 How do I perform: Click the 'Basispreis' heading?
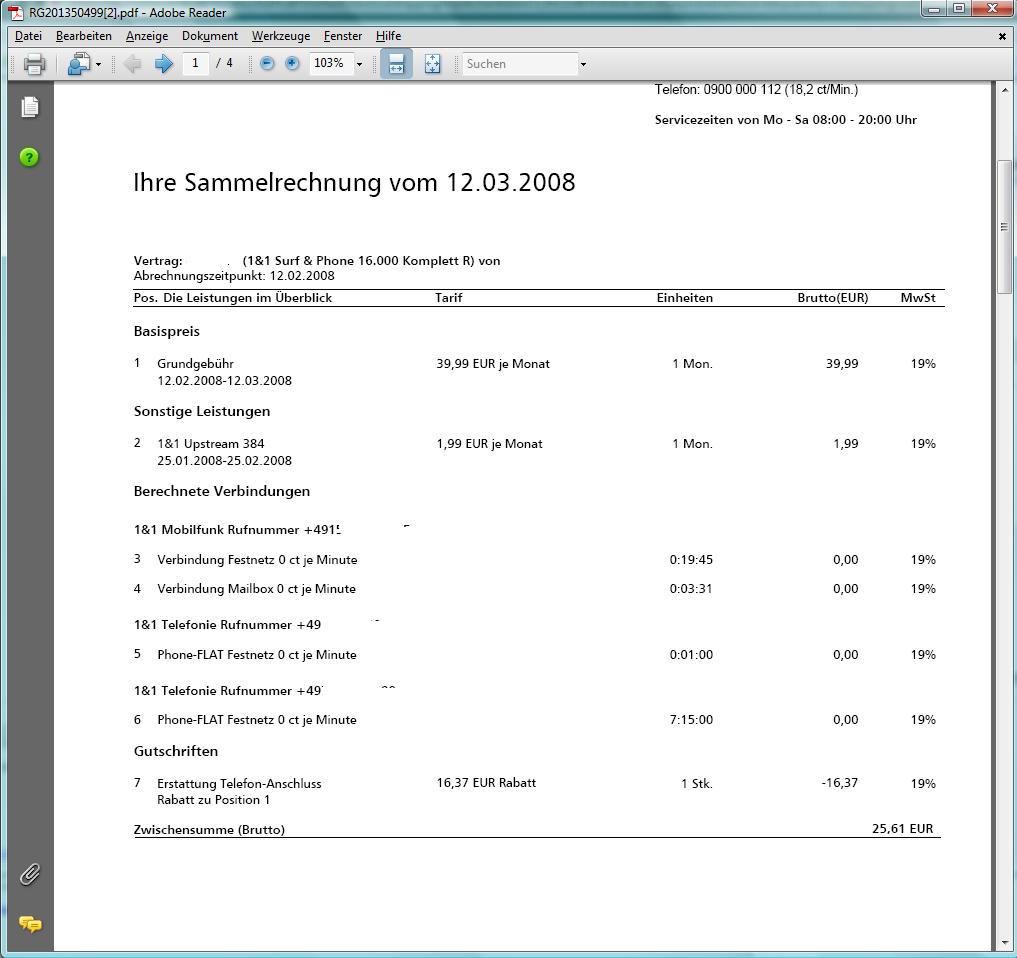[x=167, y=331]
